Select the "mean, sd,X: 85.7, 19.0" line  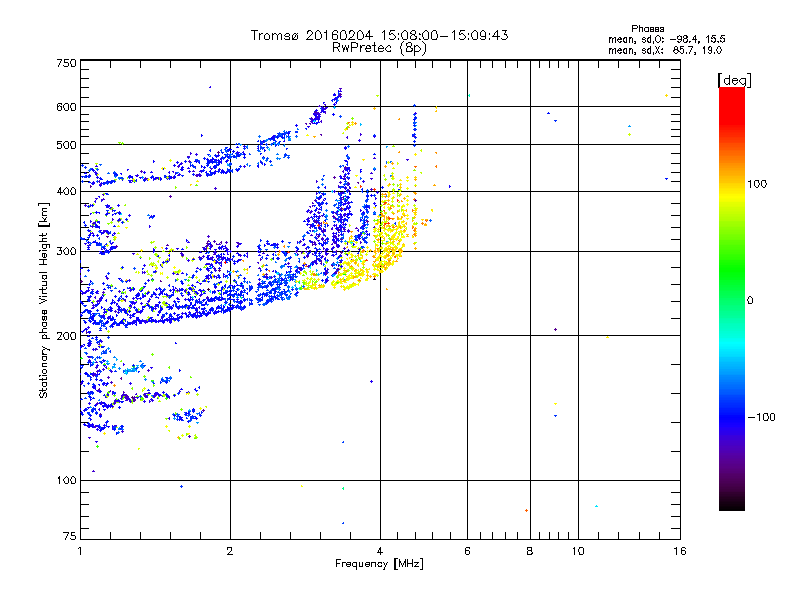coord(665,50)
